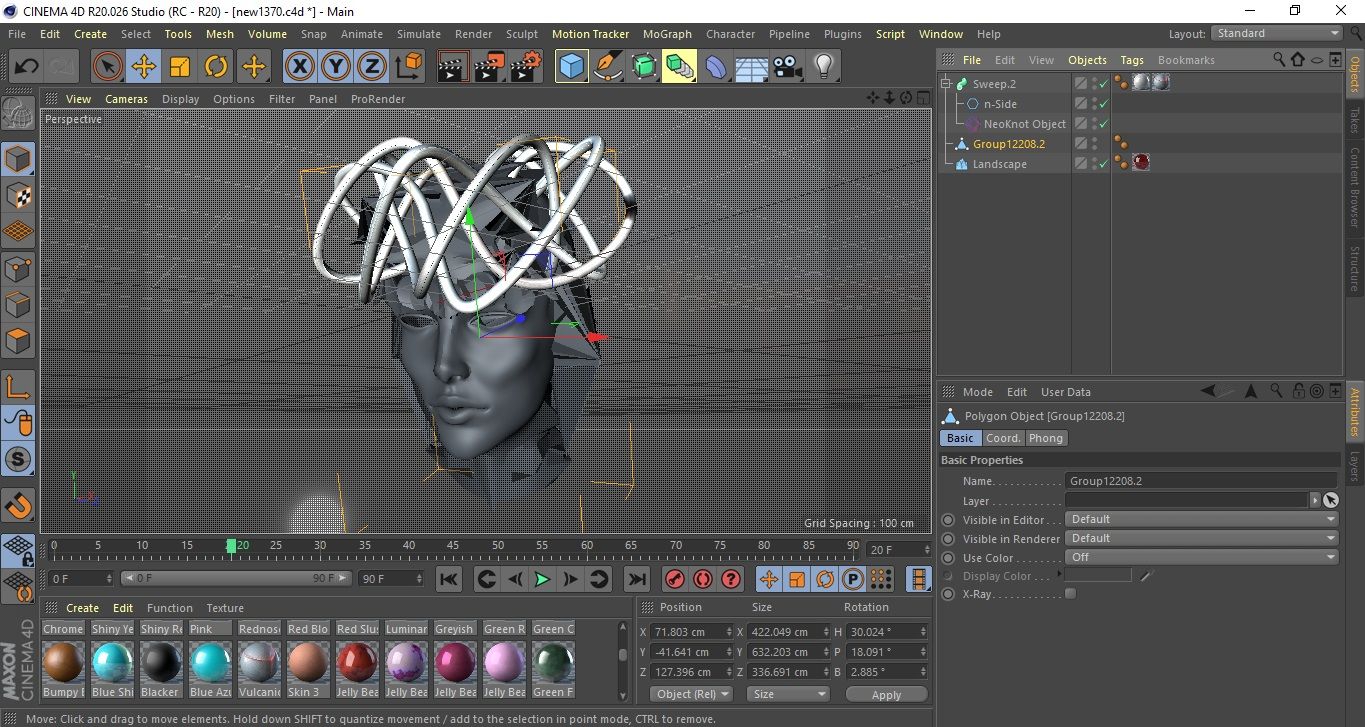This screenshot has height=727, width=1365.
Task: Click Record Active Objects red key button
Action: tap(675, 579)
